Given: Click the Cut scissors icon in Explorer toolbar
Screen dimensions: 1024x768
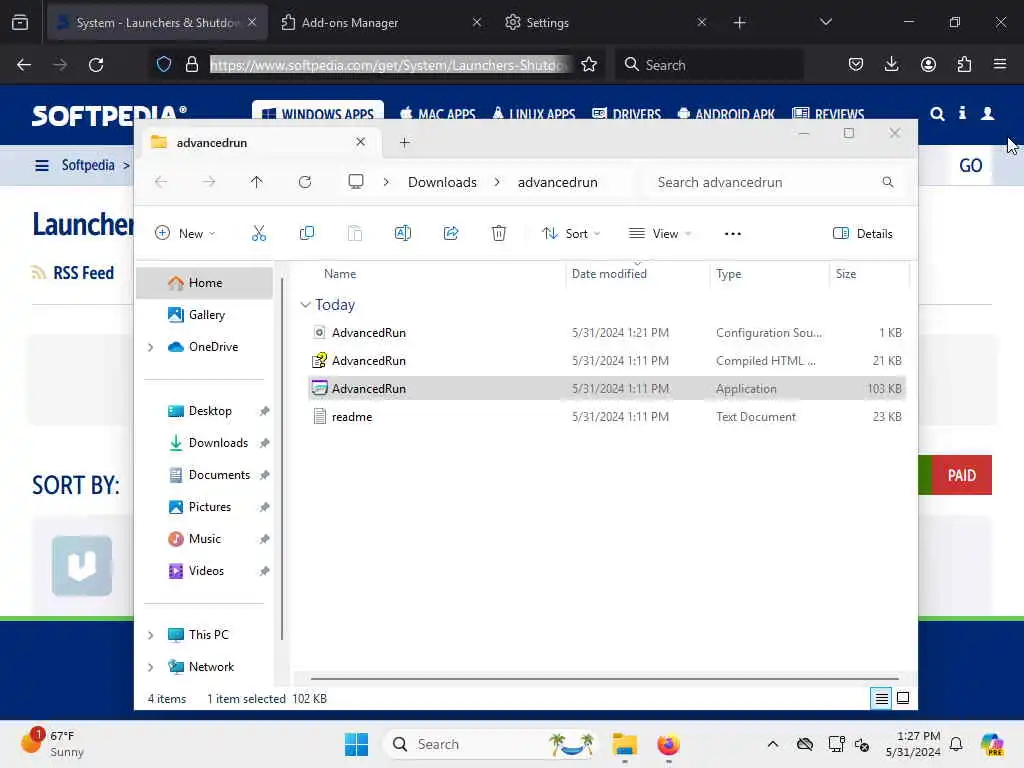Looking at the screenshot, I should pos(259,233).
